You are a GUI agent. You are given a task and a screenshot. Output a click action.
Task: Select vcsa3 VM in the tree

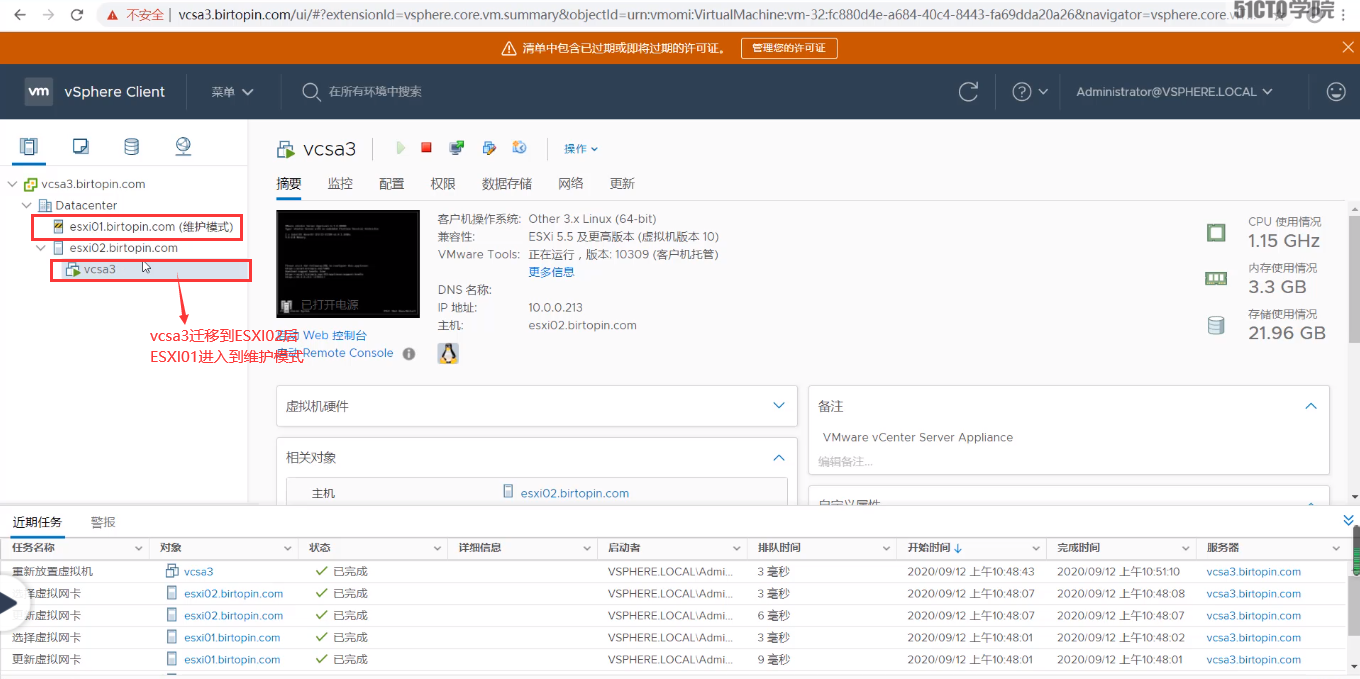[100, 269]
